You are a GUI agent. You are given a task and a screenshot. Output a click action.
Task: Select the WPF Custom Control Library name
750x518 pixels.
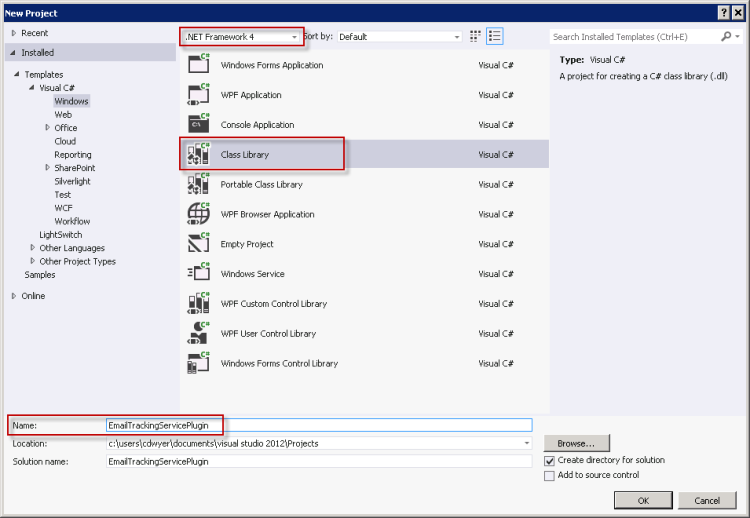pyautogui.click(x=274, y=304)
